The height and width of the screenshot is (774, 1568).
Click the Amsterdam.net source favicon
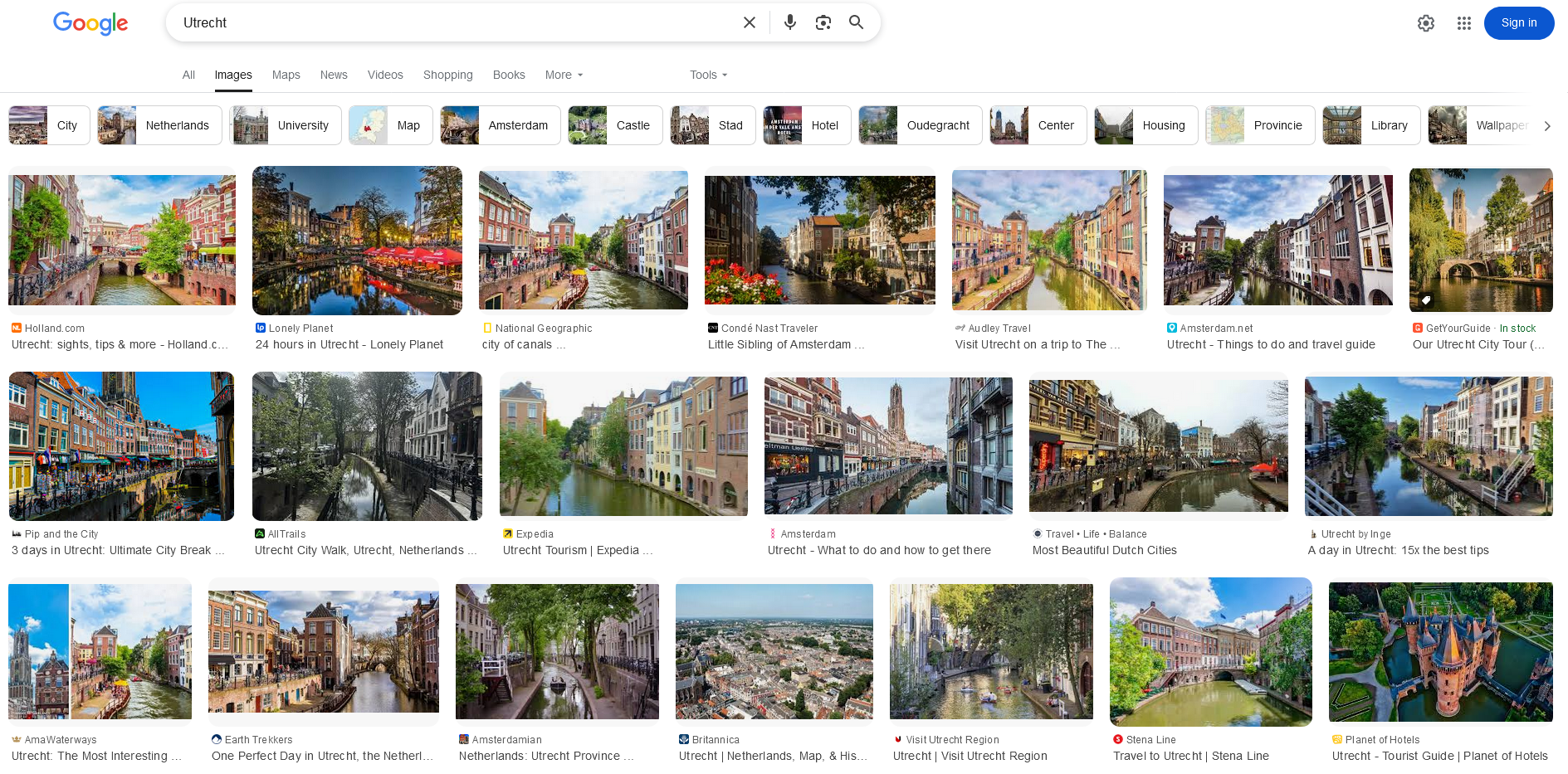tap(1171, 329)
